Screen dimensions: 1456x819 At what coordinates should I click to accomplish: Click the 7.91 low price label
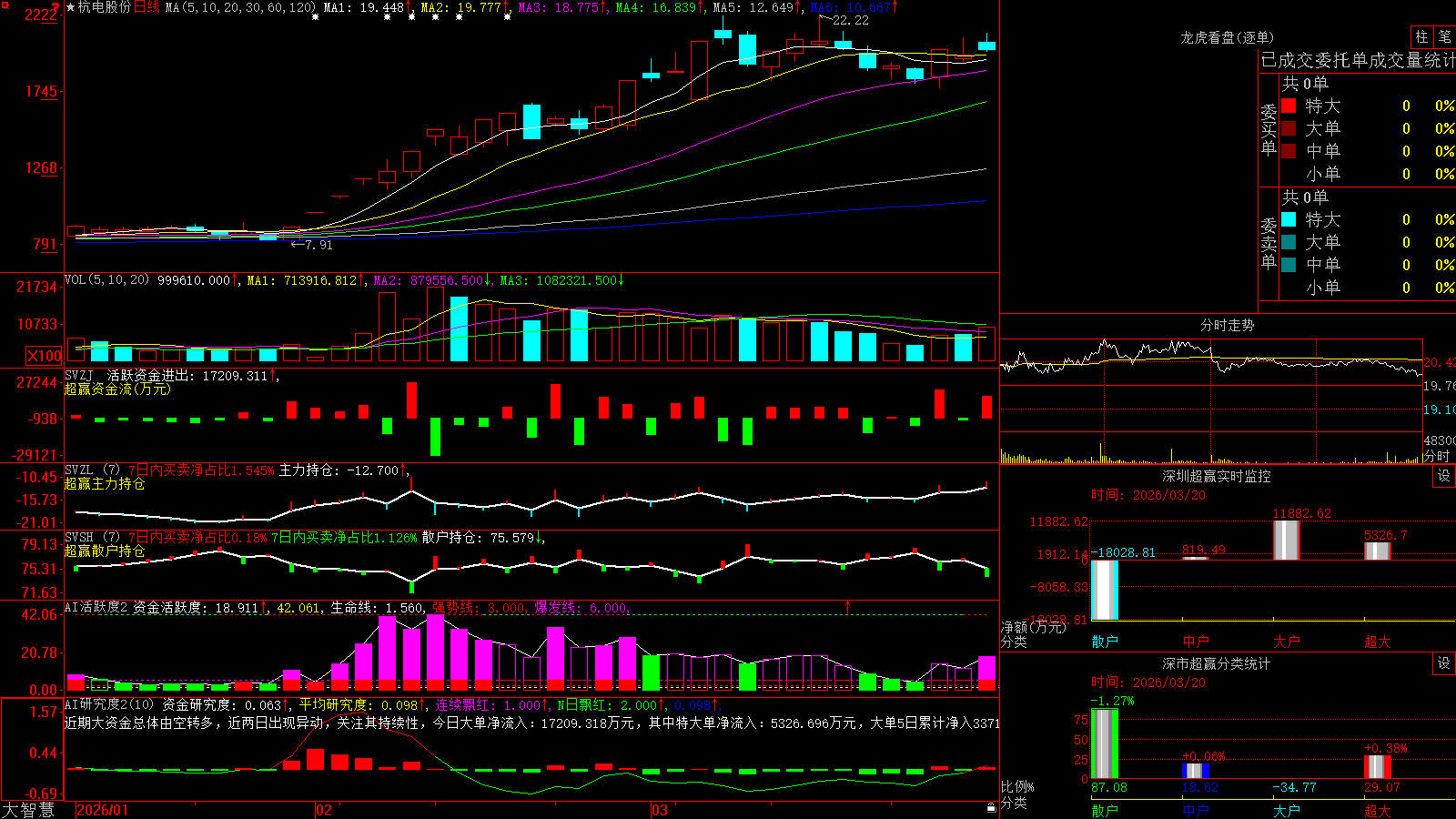click(318, 245)
